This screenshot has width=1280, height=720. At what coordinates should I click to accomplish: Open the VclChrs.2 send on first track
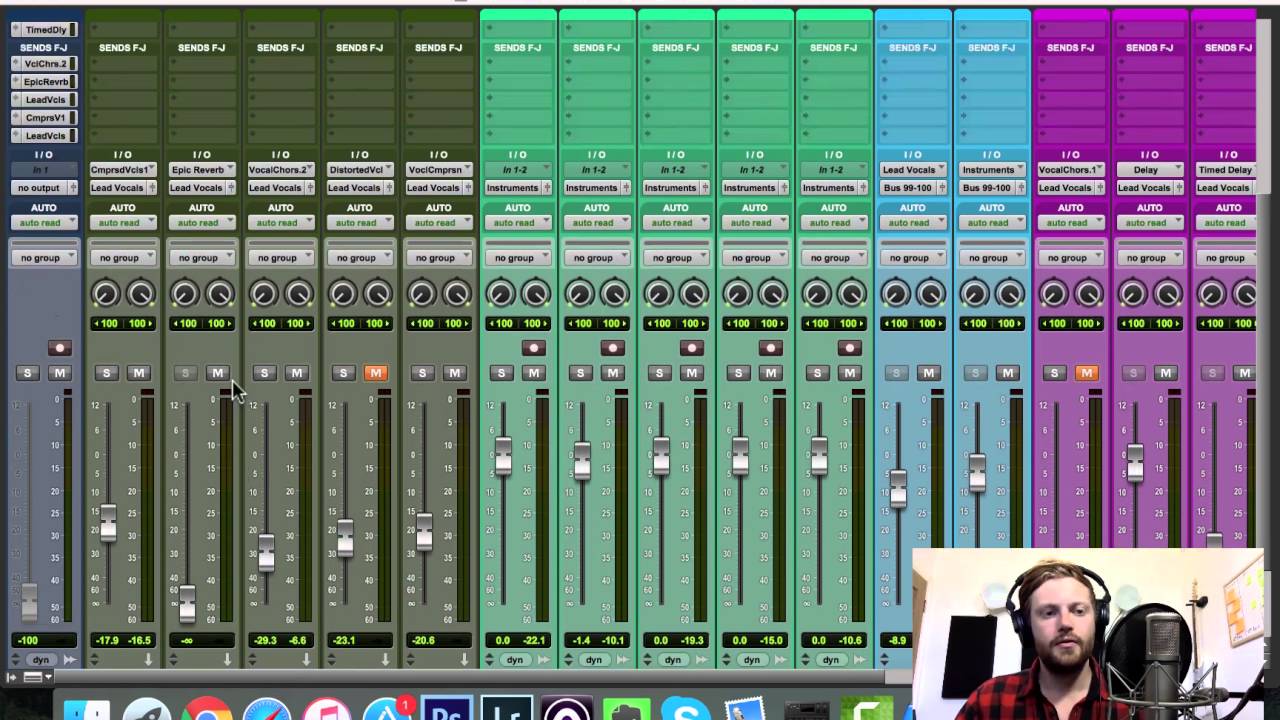click(x=45, y=64)
